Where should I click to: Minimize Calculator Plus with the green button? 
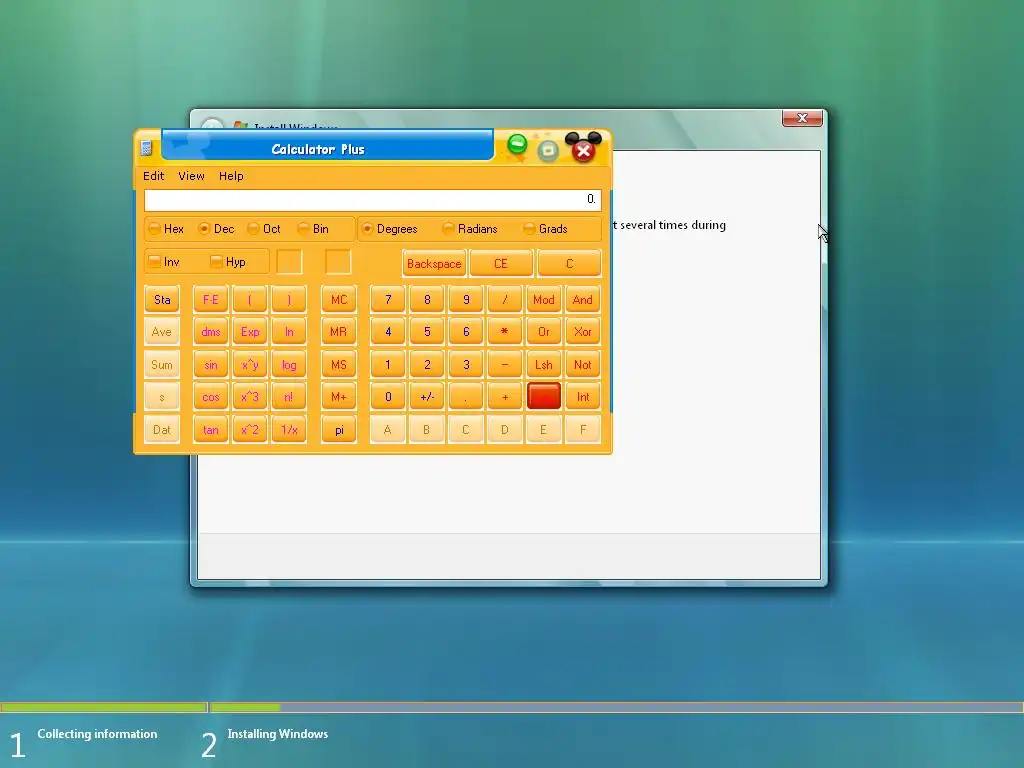(x=517, y=144)
